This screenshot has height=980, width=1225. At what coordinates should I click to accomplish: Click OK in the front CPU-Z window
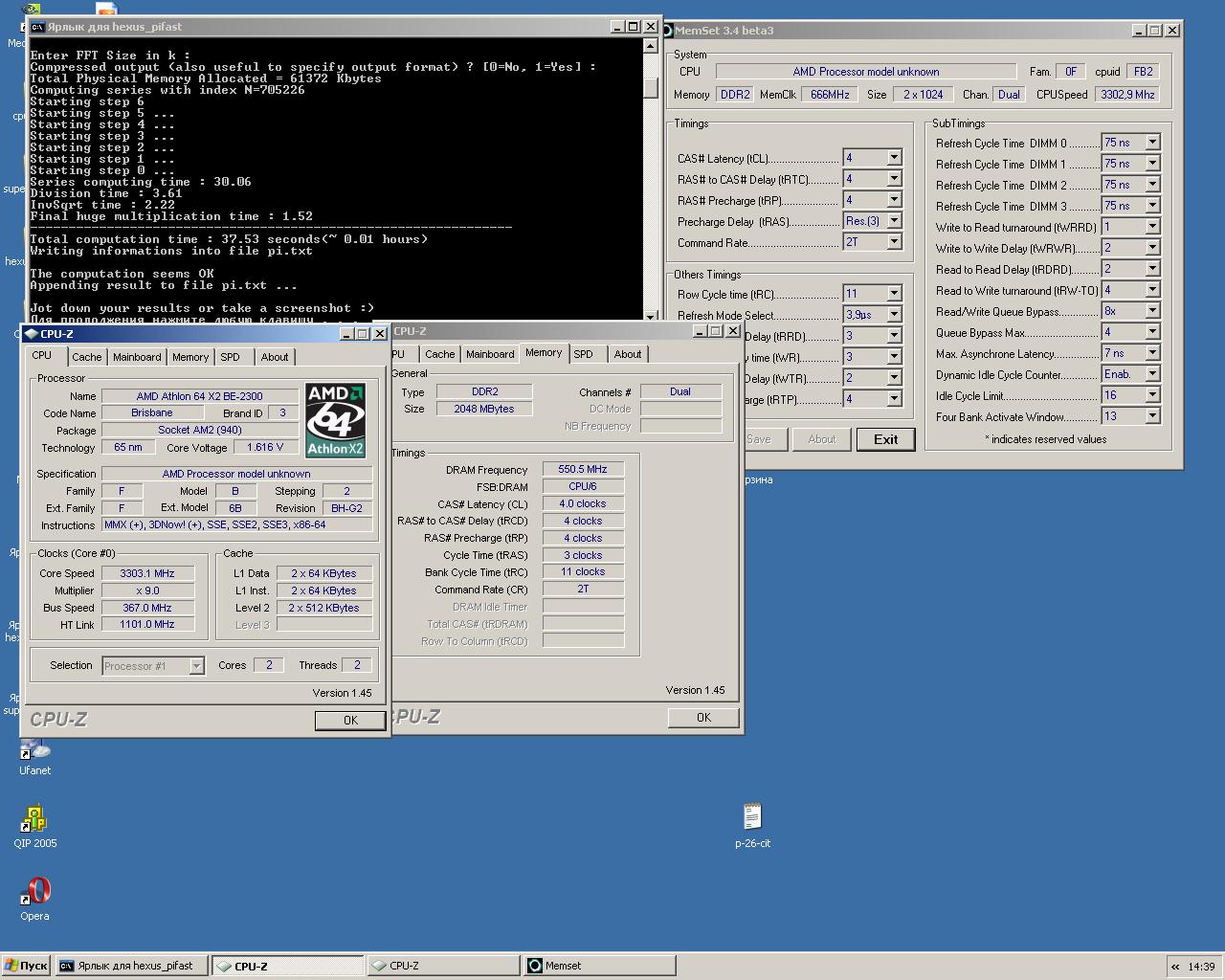(x=350, y=721)
